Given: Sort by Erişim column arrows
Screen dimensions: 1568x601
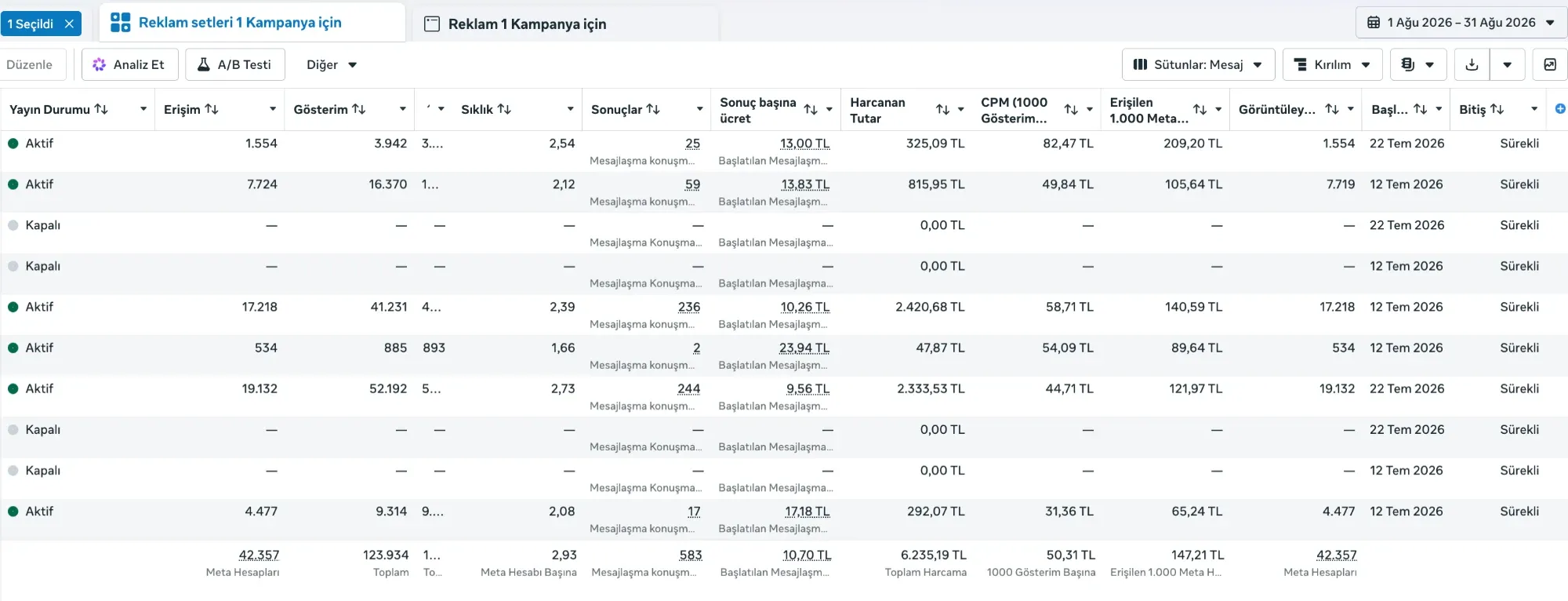Looking at the screenshot, I should pyautogui.click(x=212, y=109).
